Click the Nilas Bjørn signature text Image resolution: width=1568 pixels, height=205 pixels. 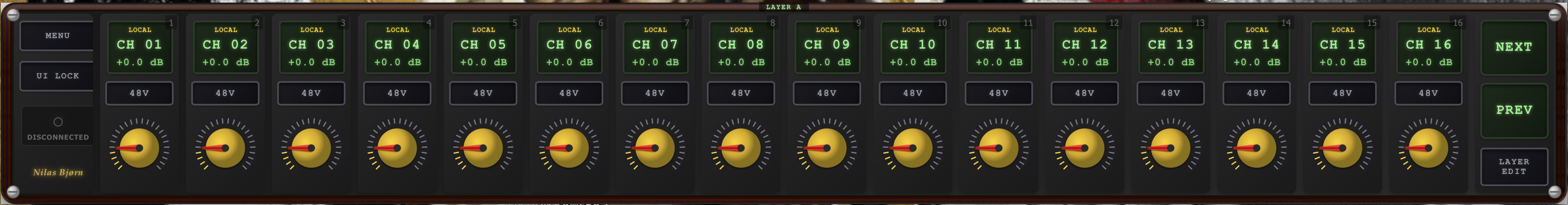[x=58, y=172]
